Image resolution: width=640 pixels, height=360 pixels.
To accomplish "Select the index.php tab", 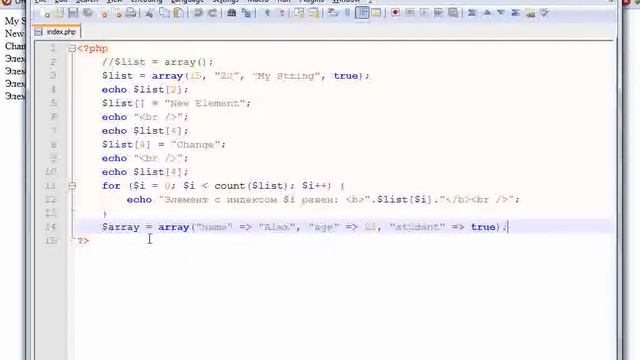I will [x=56, y=32].
